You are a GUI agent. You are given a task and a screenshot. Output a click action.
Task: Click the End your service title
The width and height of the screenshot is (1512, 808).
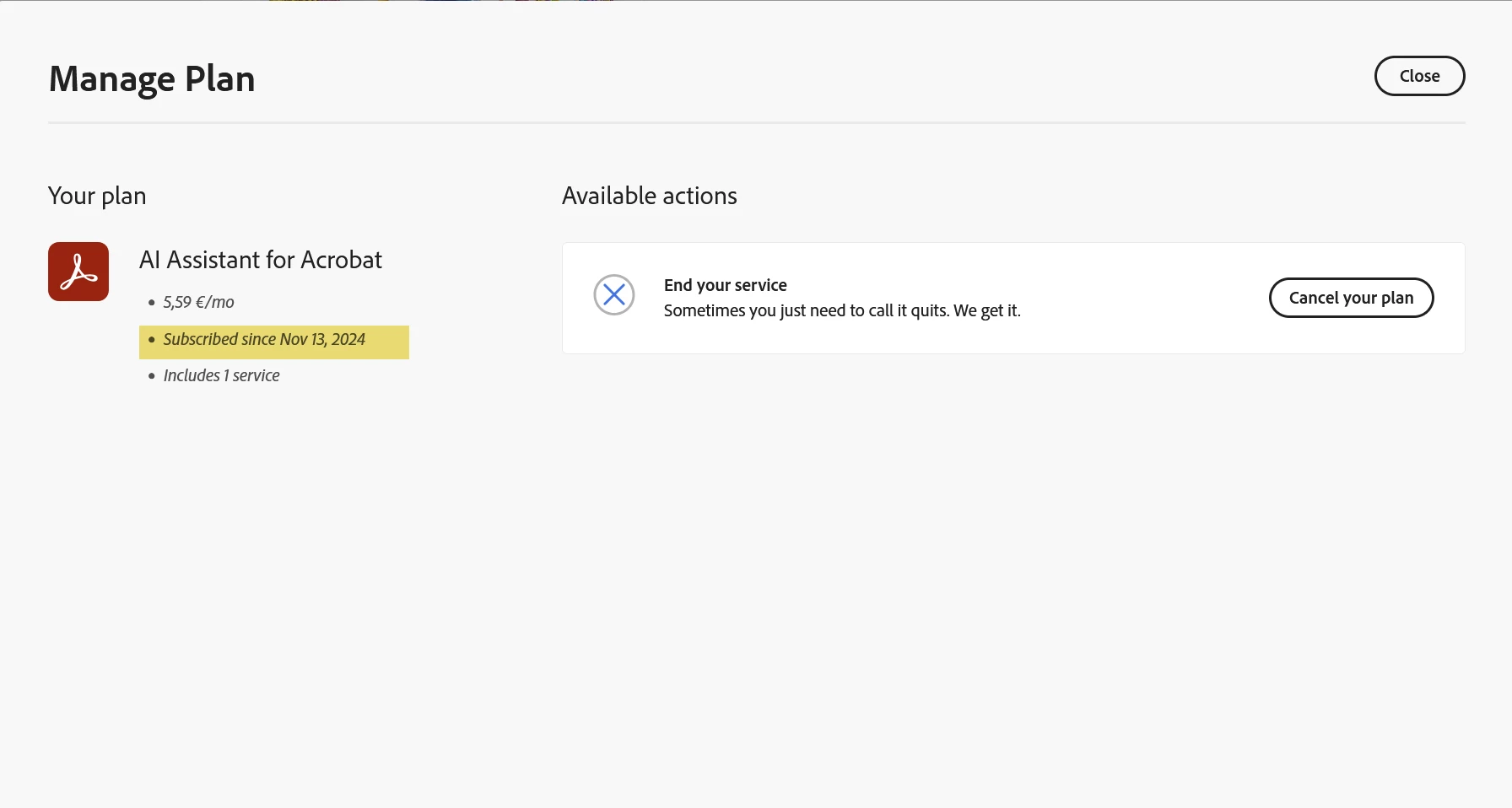coord(725,285)
